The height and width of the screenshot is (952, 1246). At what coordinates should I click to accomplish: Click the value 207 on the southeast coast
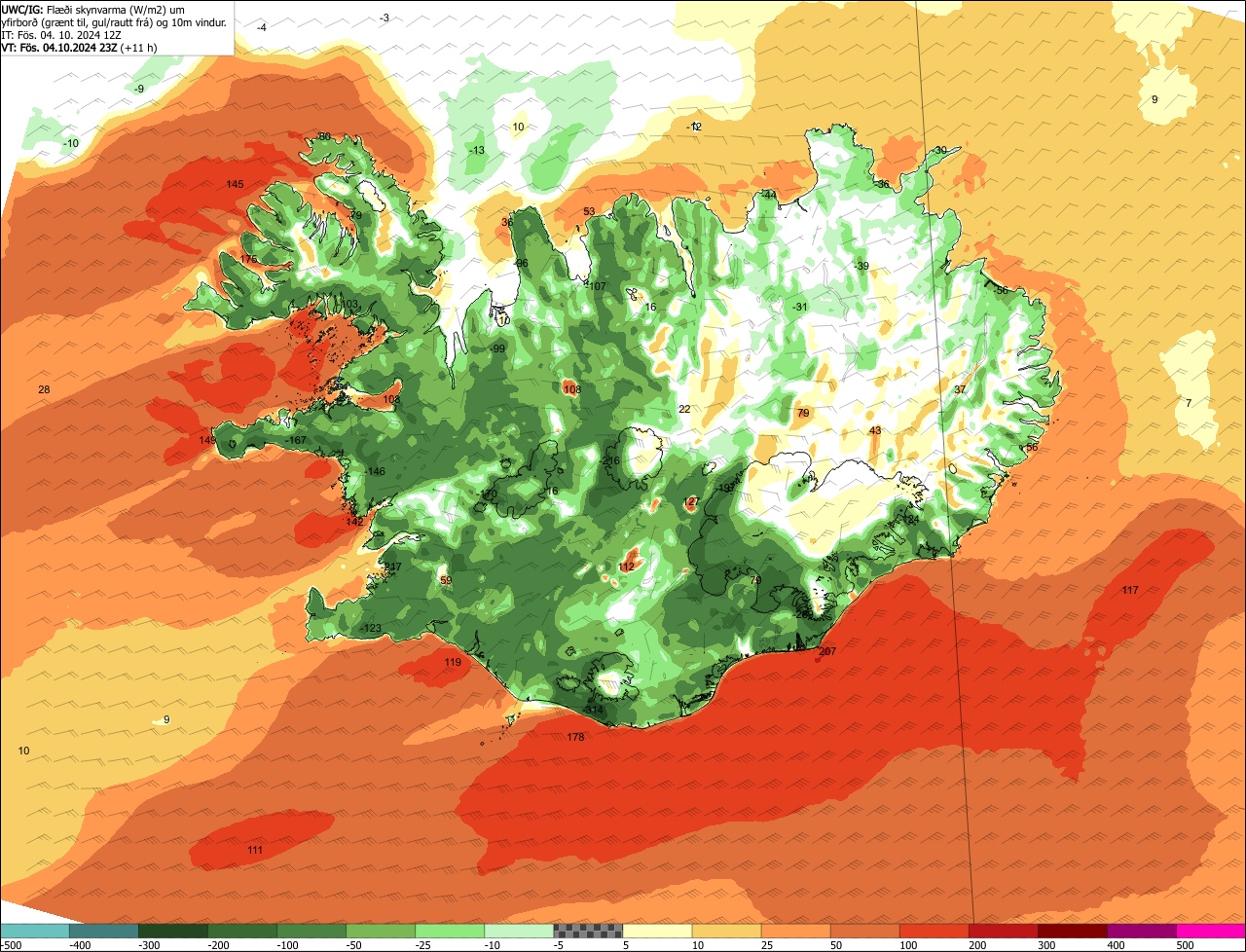click(827, 652)
